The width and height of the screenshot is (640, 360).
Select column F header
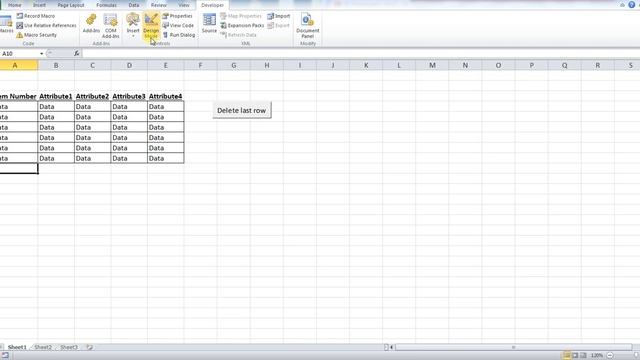point(200,65)
